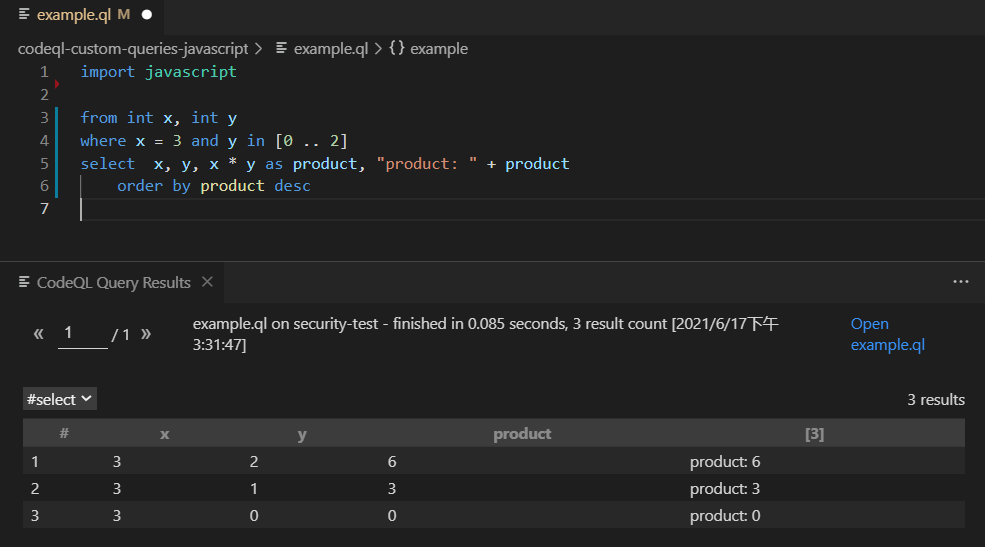This screenshot has height=547, width=985.
Task: Open the #select result set dropdown
Action: [x=60, y=399]
